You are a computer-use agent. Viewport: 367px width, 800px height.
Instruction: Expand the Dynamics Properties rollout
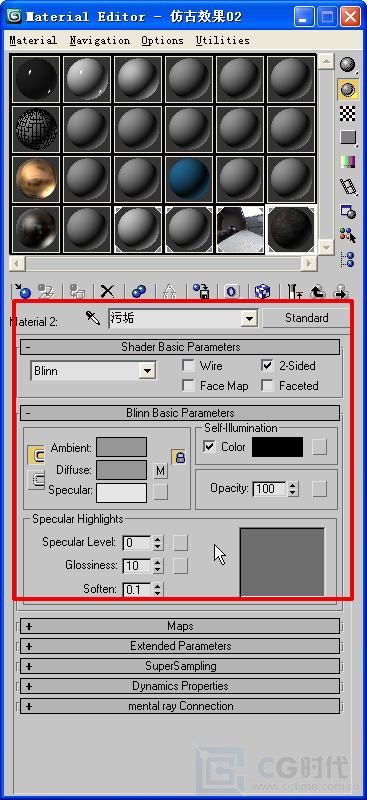tap(180, 686)
